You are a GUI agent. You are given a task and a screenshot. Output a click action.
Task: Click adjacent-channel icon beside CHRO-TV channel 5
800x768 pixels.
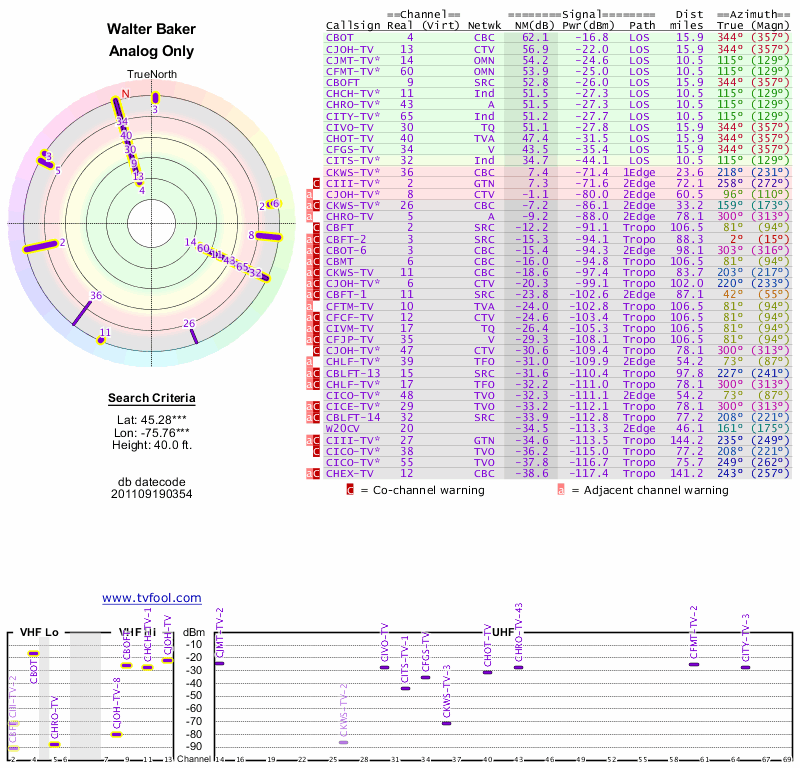coord(309,214)
